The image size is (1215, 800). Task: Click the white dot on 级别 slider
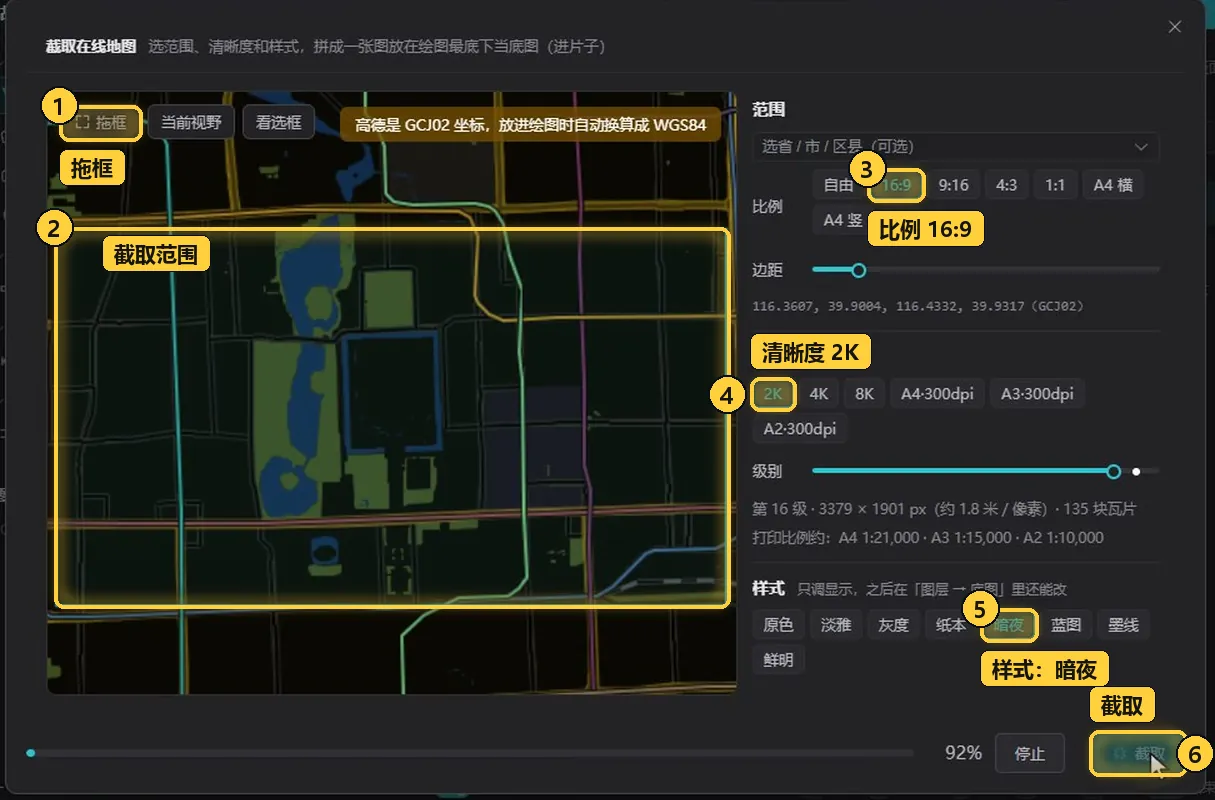[x=1137, y=471]
